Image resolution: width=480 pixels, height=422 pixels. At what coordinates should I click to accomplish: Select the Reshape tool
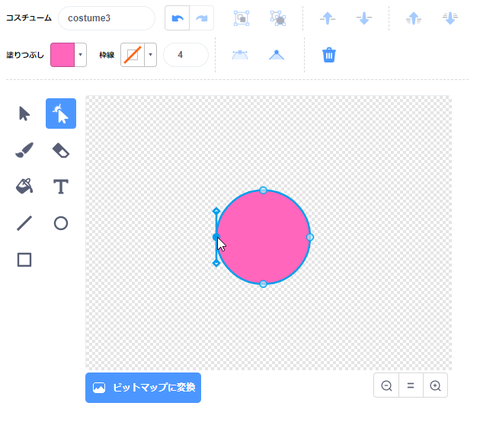[61, 114]
